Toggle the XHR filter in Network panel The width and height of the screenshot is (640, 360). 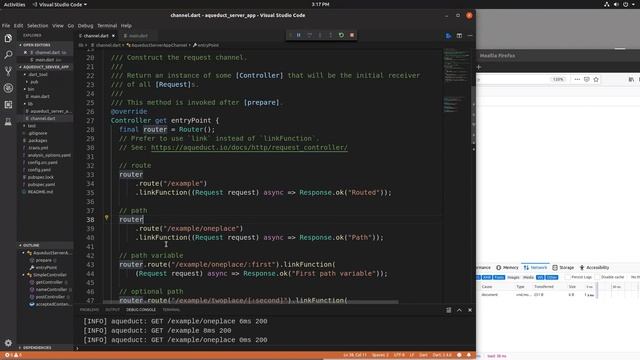click(x=487, y=277)
